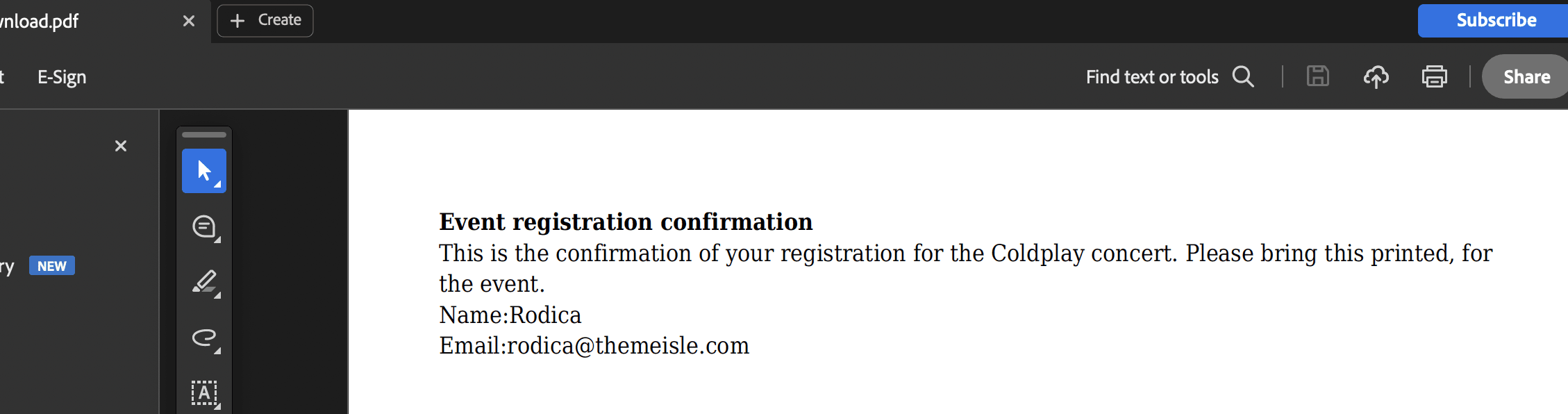1568x414 pixels.
Task: Click the rodica@themeisle.com email text
Action: 628,346
